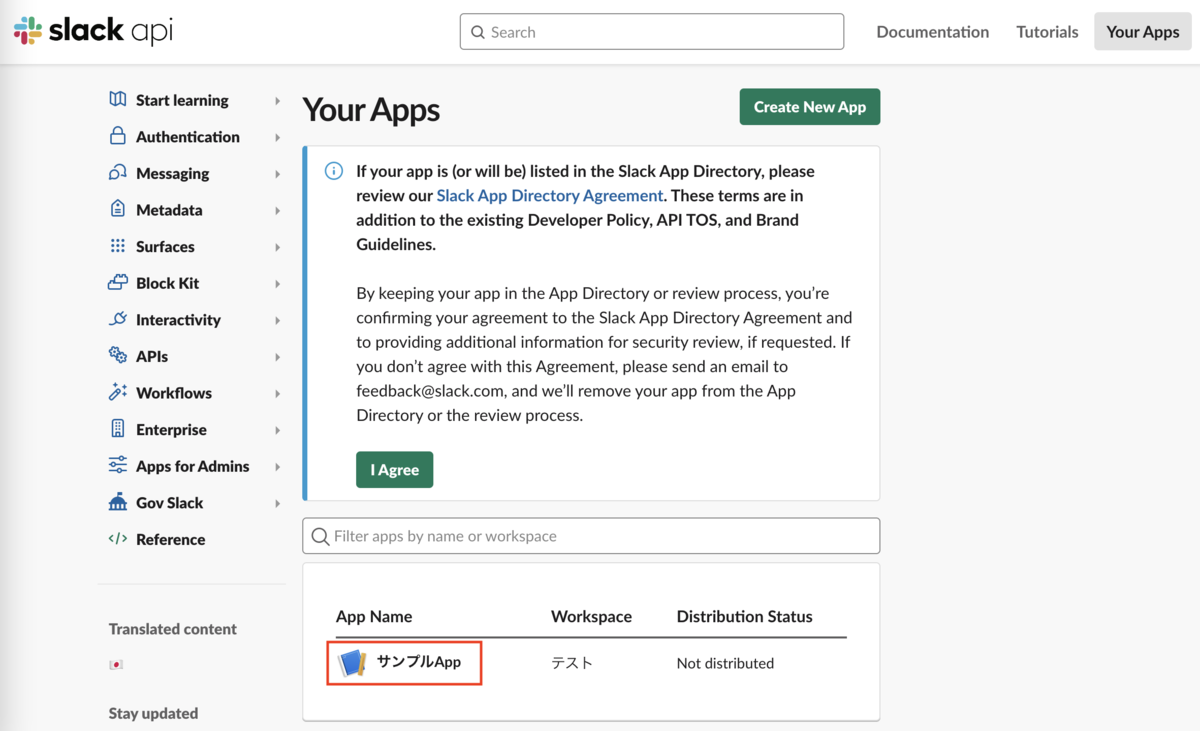Click the Create New App button
The width and height of the screenshot is (1200, 731).
click(x=810, y=107)
